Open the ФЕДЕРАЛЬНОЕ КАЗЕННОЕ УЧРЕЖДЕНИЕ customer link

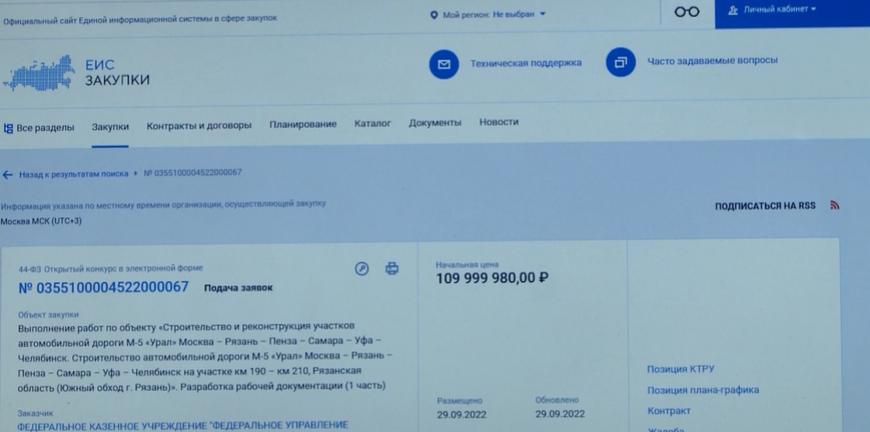click(183, 426)
